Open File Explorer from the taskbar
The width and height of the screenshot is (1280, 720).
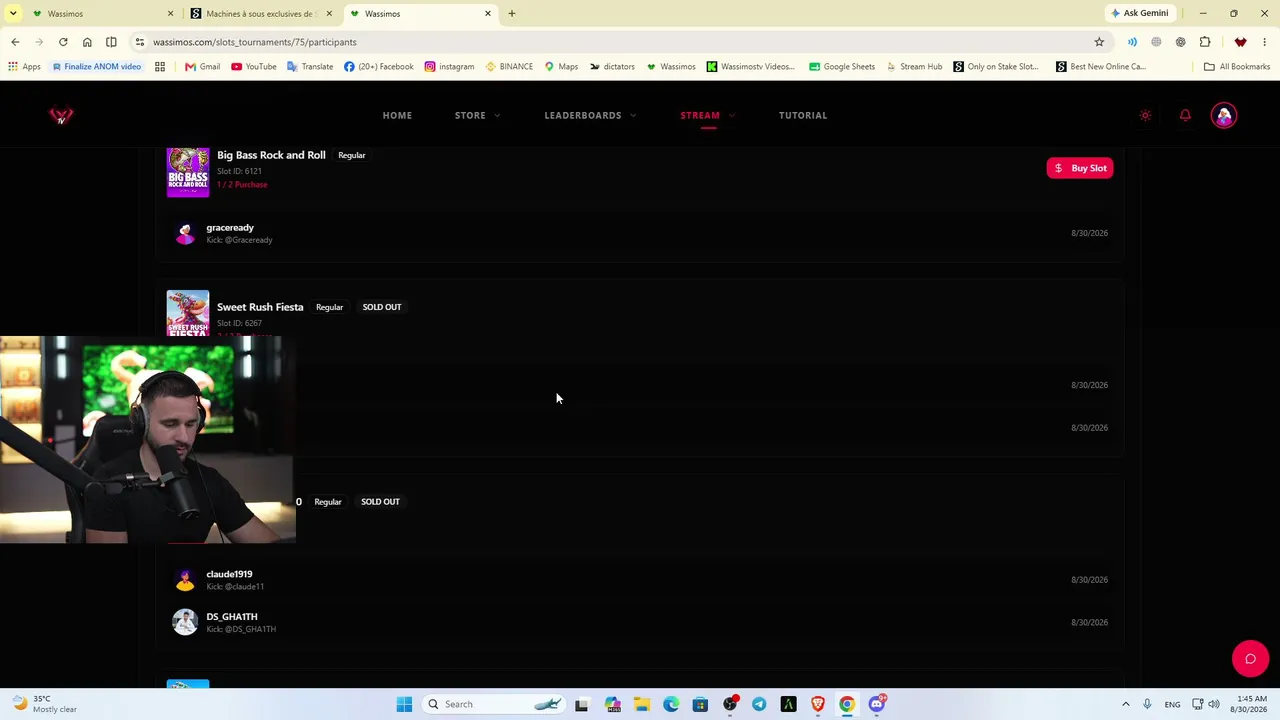pos(642,704)
